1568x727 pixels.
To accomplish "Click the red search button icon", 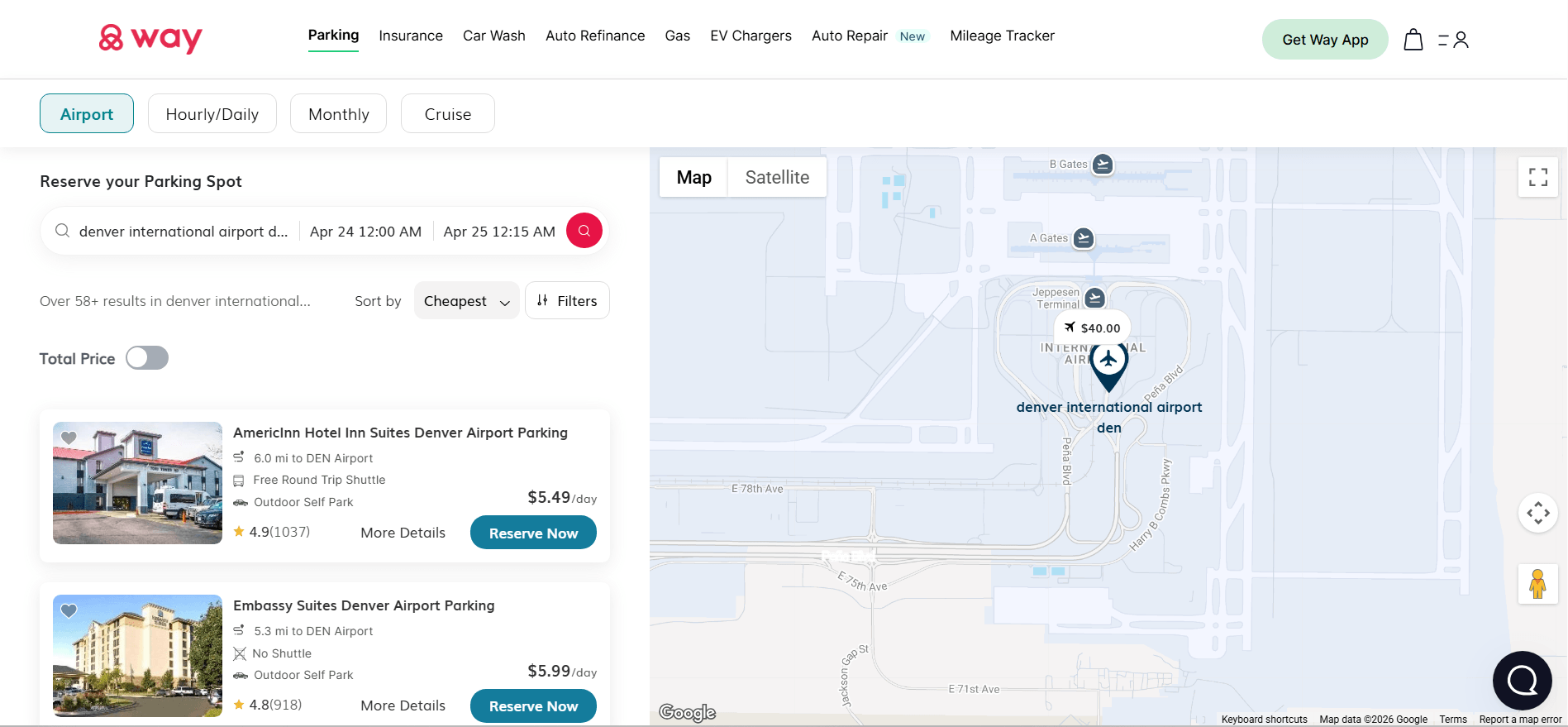I will tap(584, 231).
